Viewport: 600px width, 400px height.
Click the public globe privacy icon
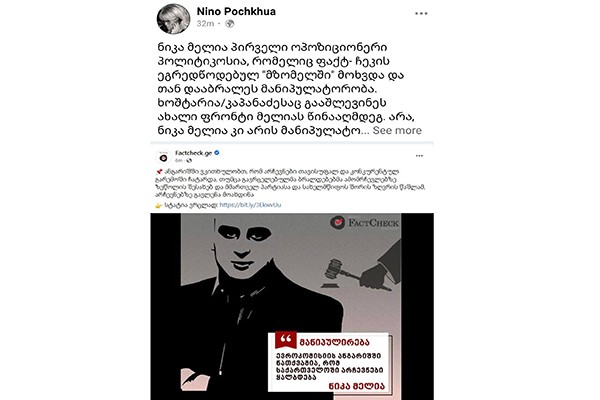click(230, 24)
